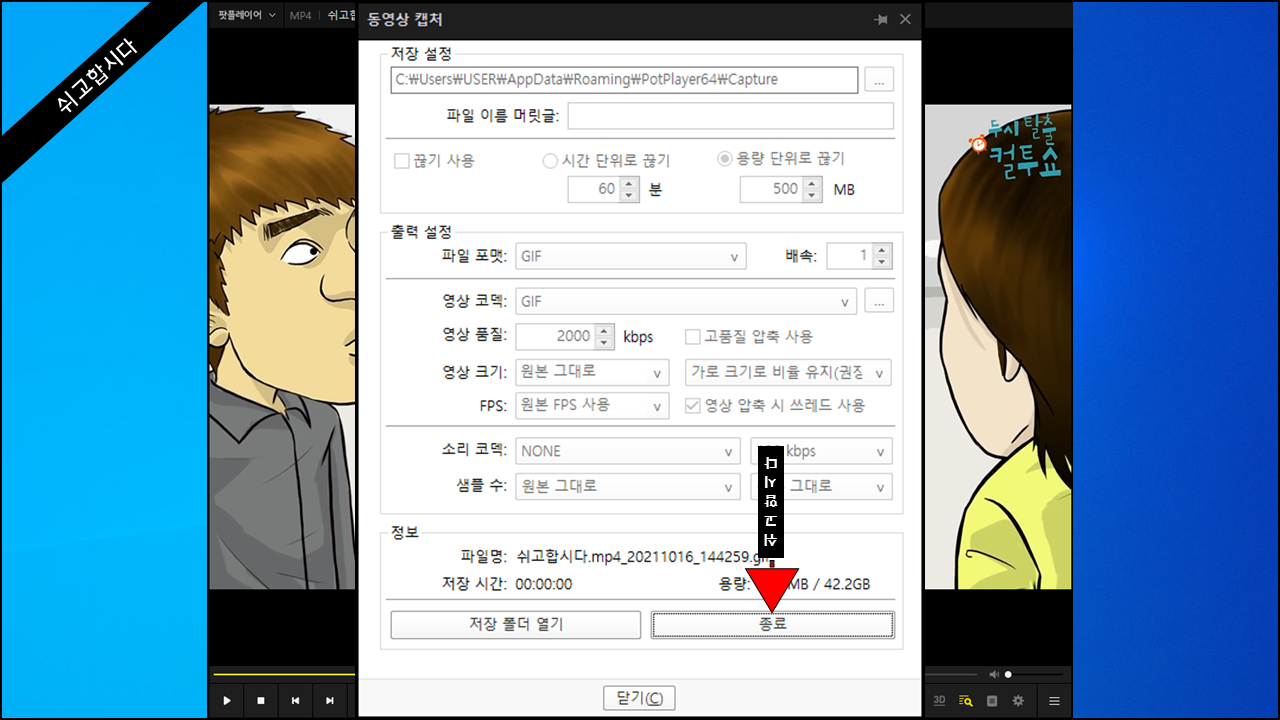Decrease the 500 MB stepper value
Screen dimensions: 1280x720
click(812, 196)
